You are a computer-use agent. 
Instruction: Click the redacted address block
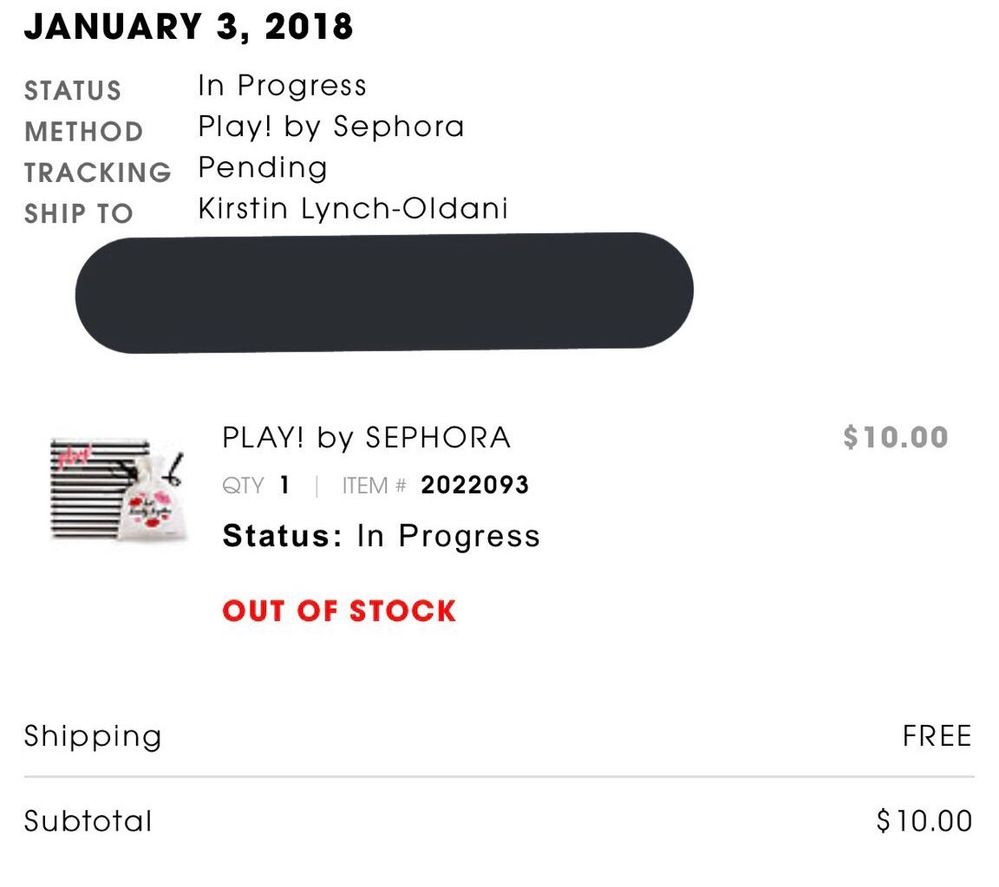pos(384,292)
